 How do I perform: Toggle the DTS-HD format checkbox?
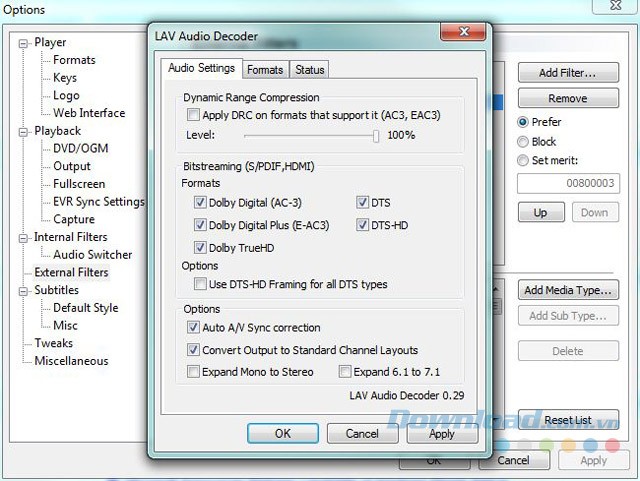[363, 225]
